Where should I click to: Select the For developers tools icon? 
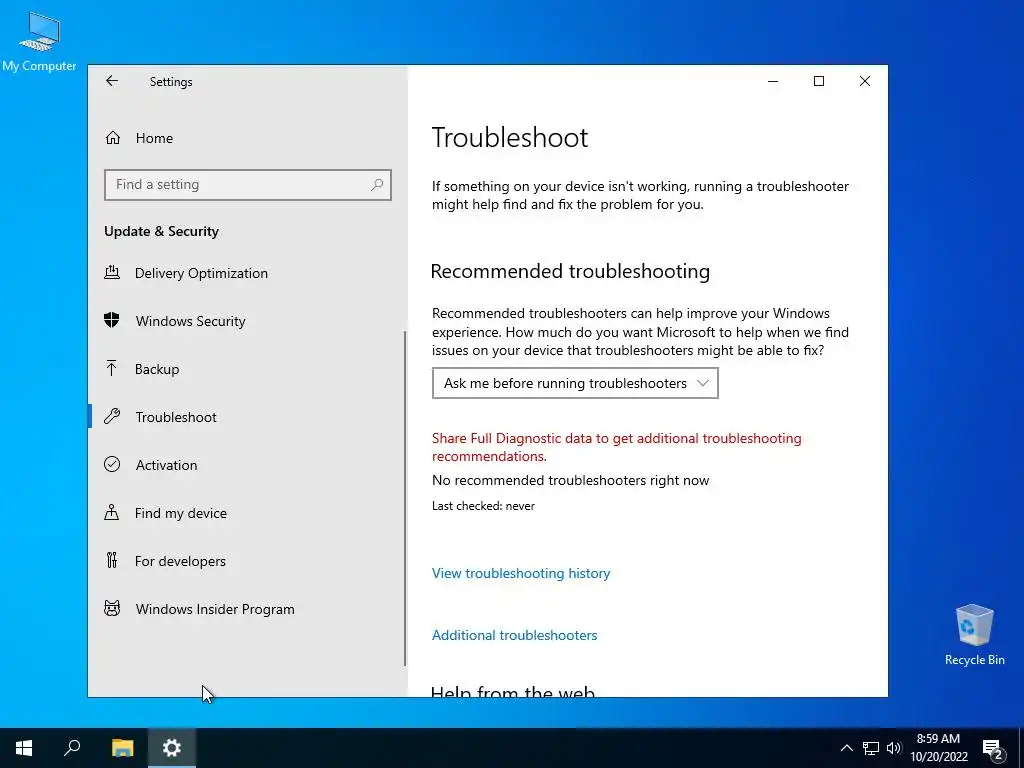point(112,560)
